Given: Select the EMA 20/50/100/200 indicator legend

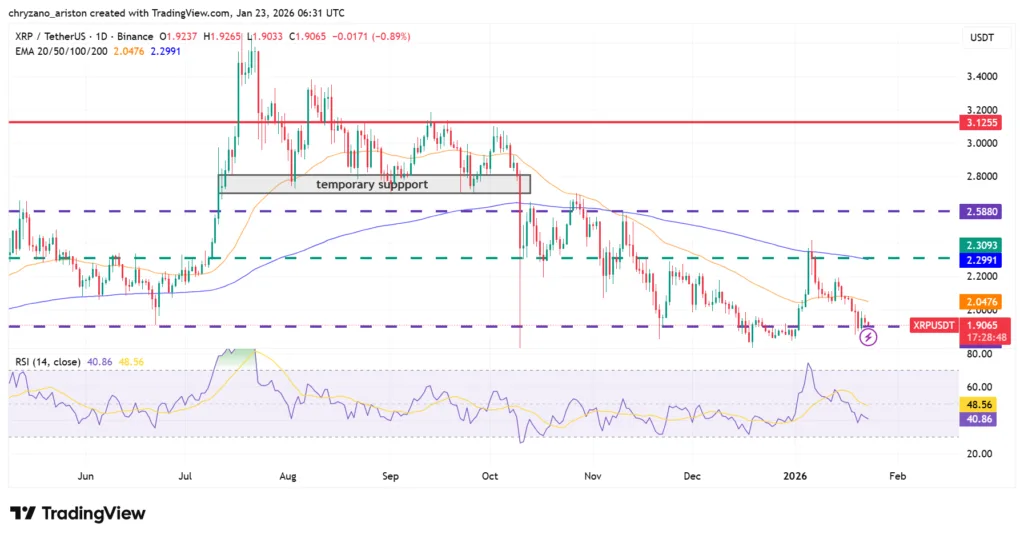Looking at the screenshot, I should pos(61,51).
